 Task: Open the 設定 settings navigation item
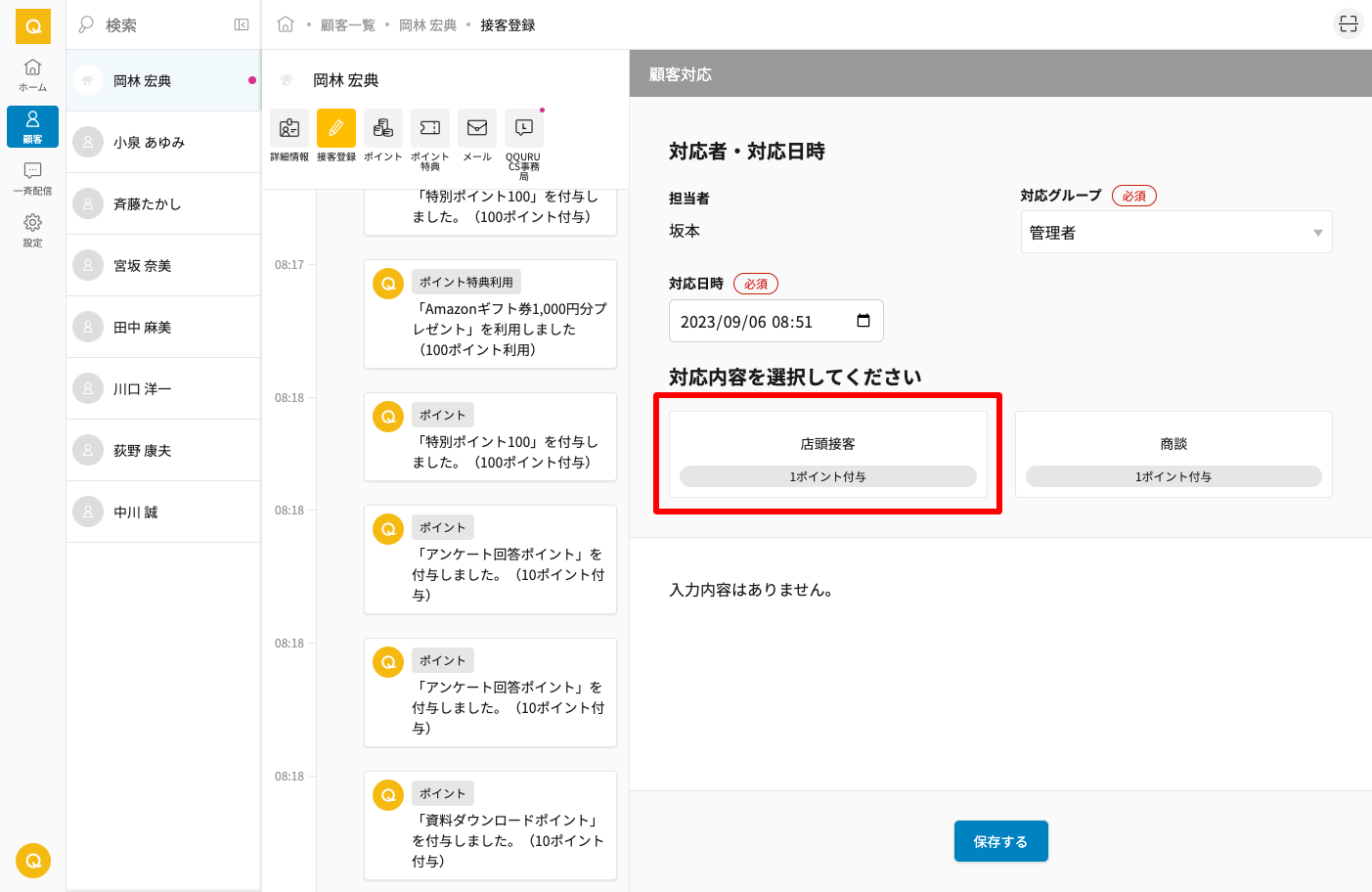32,230
